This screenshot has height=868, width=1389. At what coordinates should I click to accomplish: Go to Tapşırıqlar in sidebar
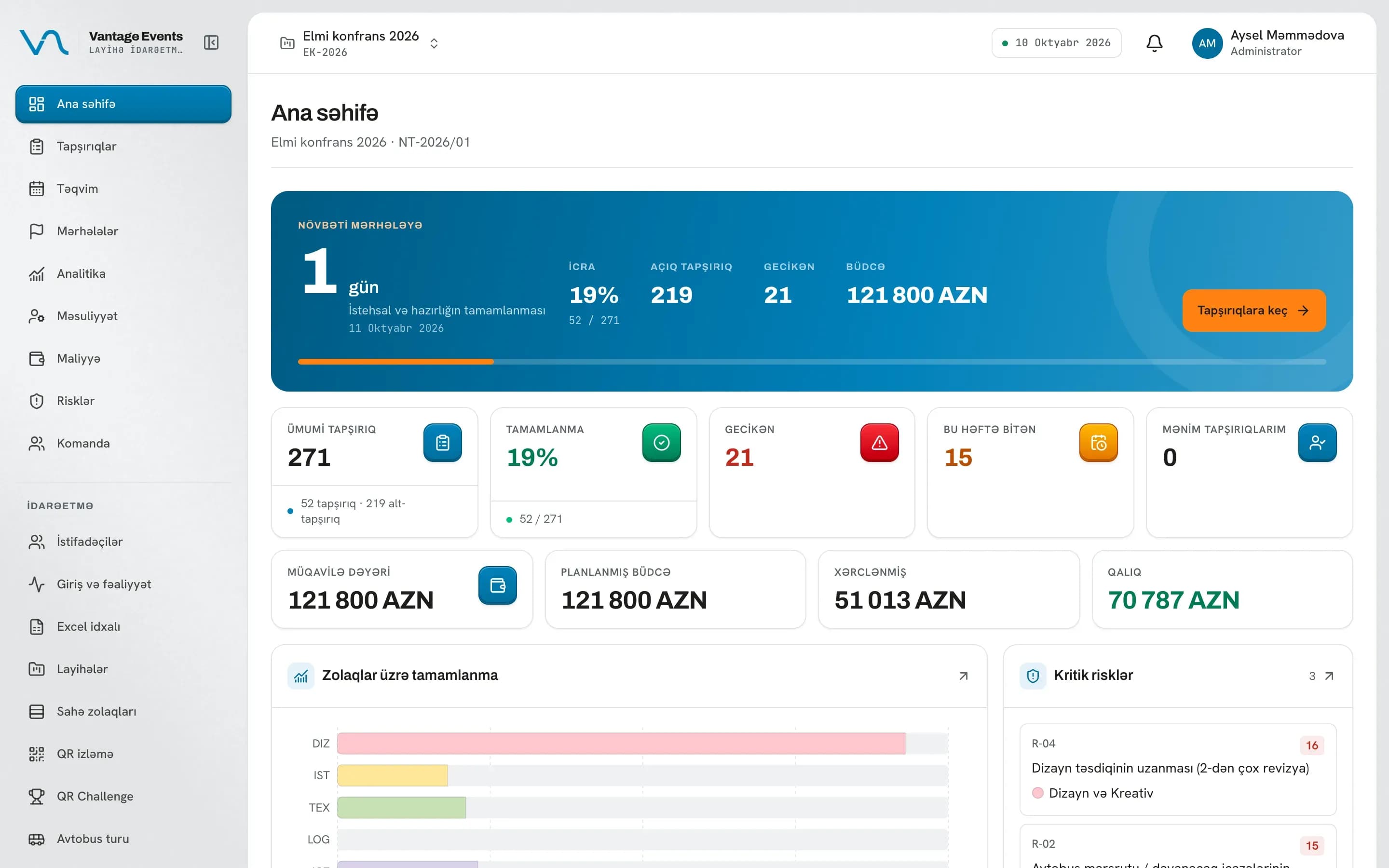pyautogui.click(x=123, y=147)
